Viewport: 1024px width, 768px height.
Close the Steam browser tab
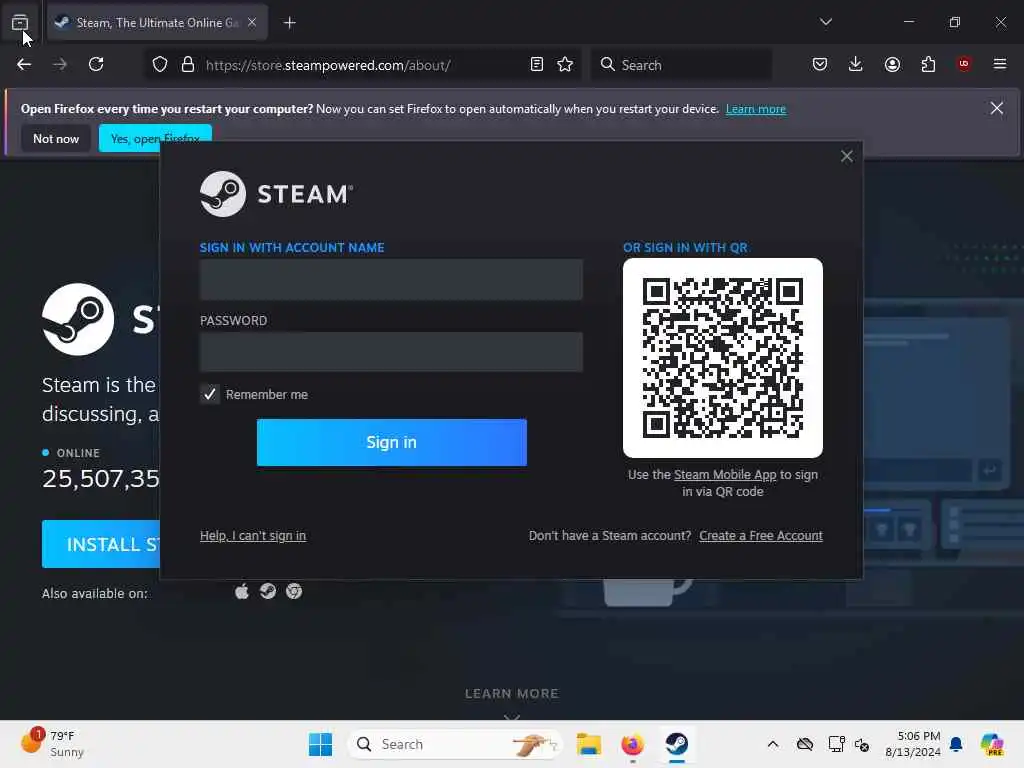(252, 22)
